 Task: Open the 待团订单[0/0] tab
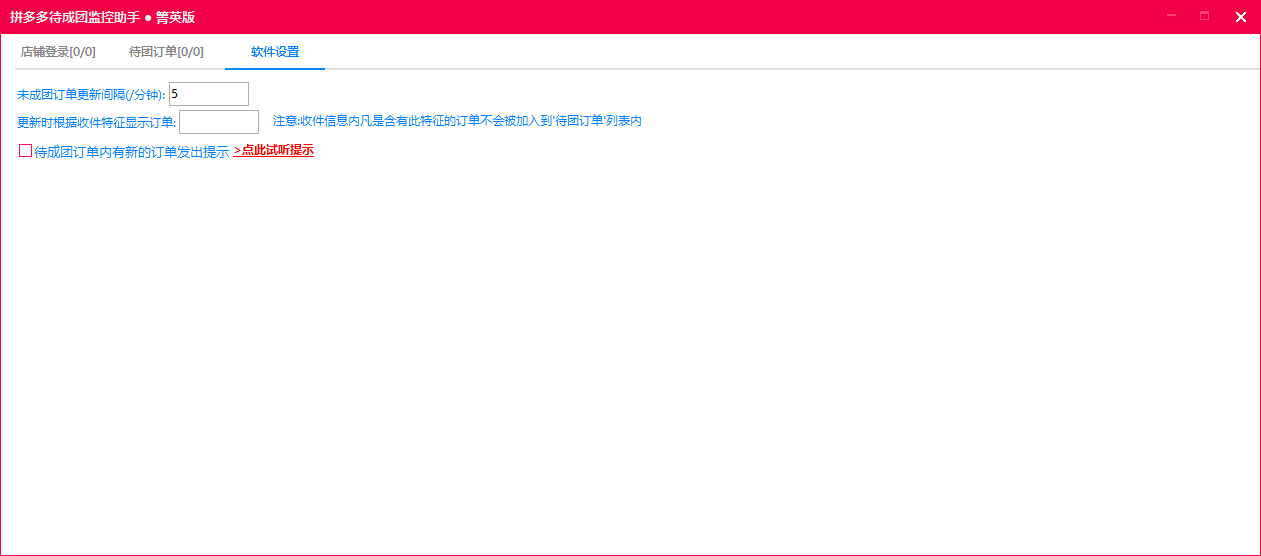tap(166, 52)
